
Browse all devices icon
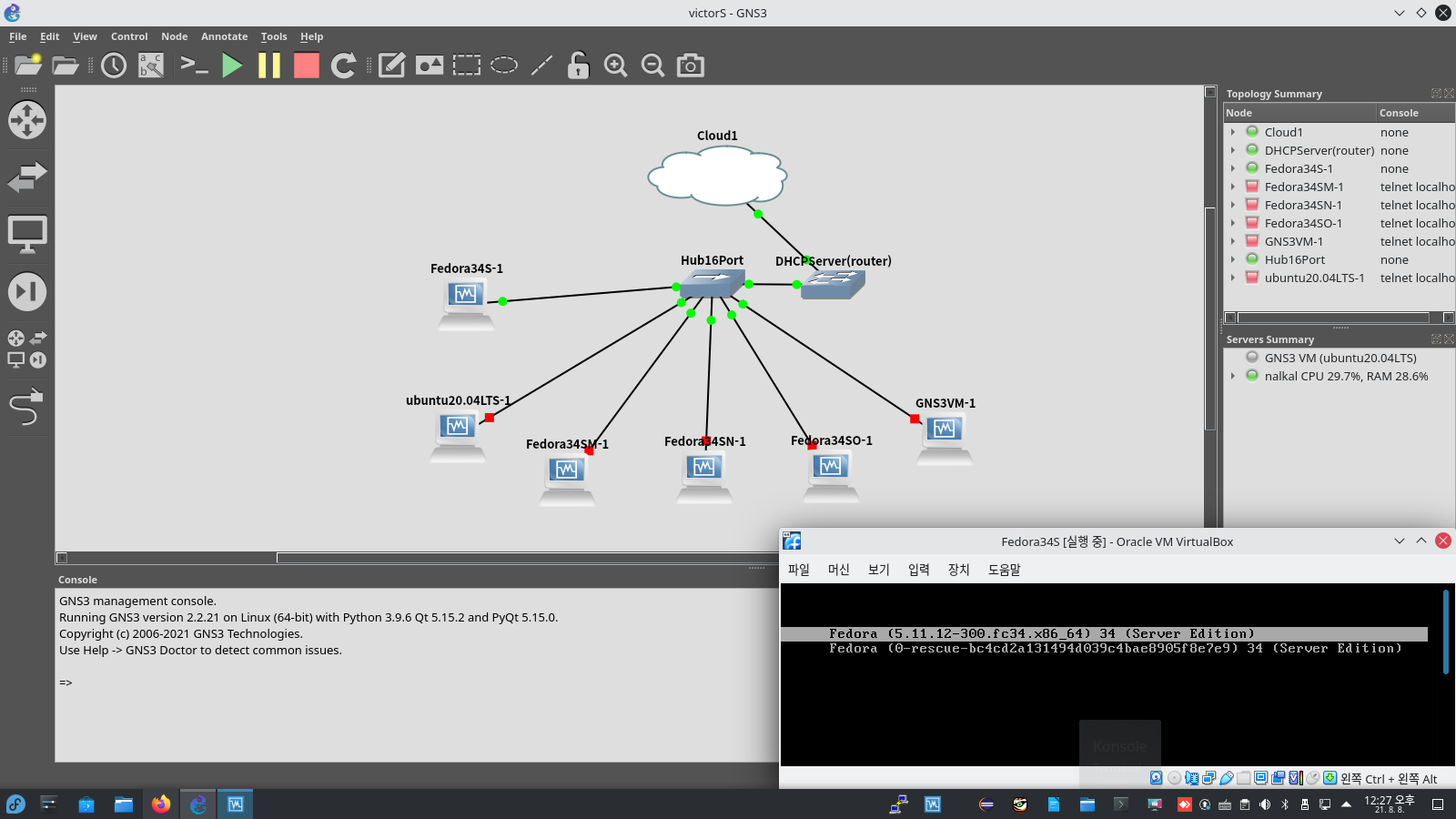point(27,349)
